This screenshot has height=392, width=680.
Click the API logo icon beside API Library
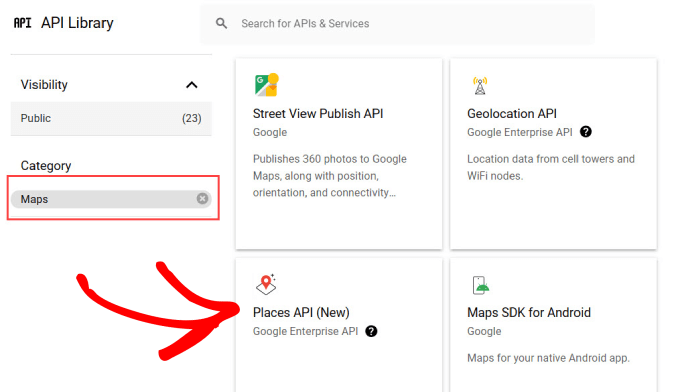click(23, 23)
